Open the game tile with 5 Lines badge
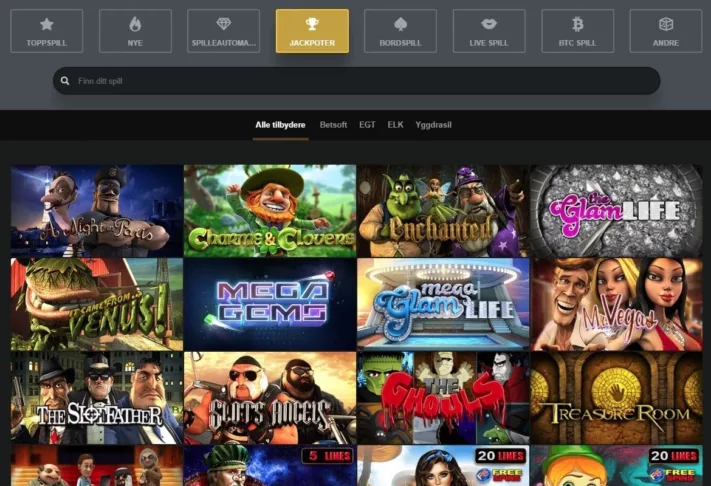This screenshot has width=711, height=486. [270, 466]
